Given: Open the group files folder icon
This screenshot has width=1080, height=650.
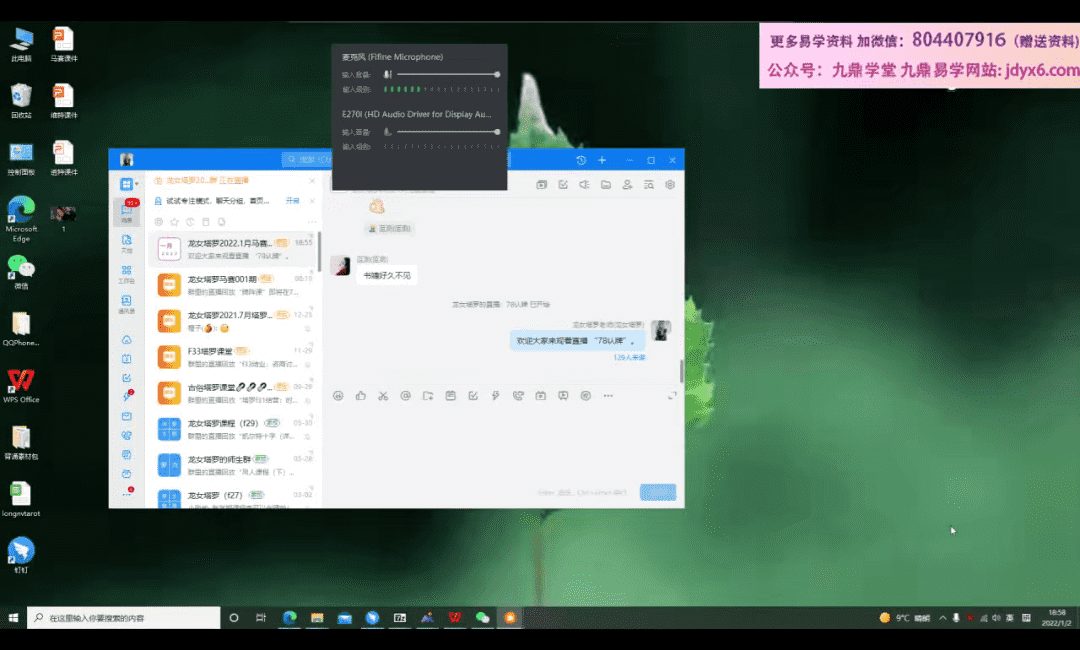Looking at the screenshot, I should pos(605,185).
